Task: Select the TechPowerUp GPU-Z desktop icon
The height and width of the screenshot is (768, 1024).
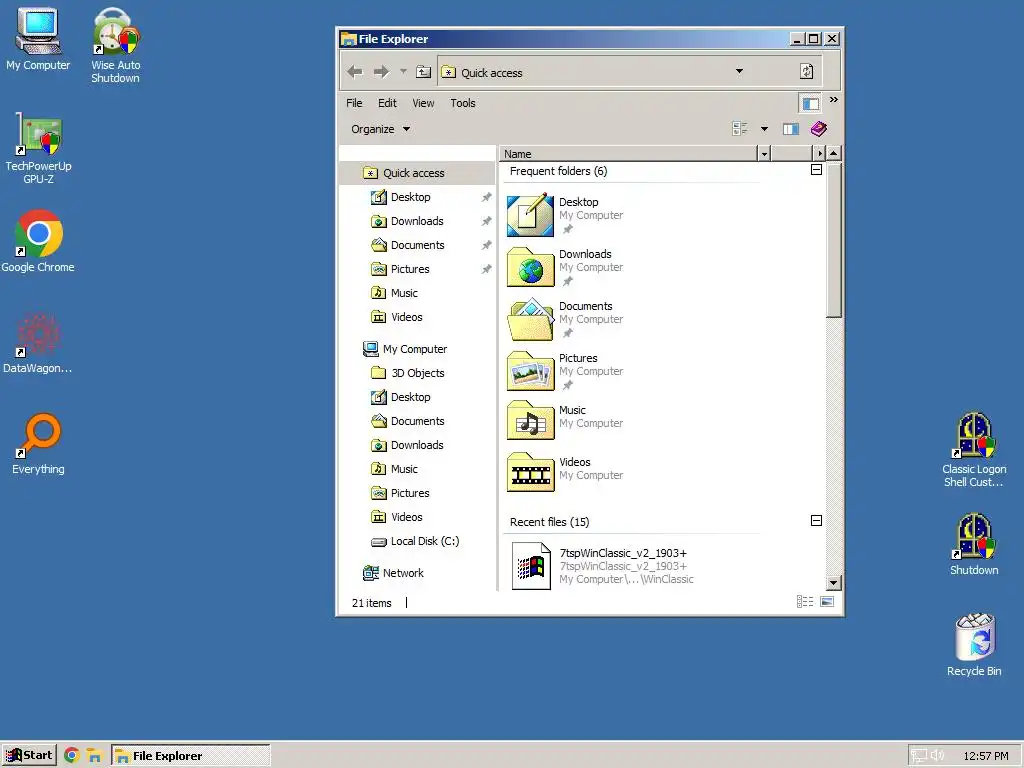Action: 38,148
